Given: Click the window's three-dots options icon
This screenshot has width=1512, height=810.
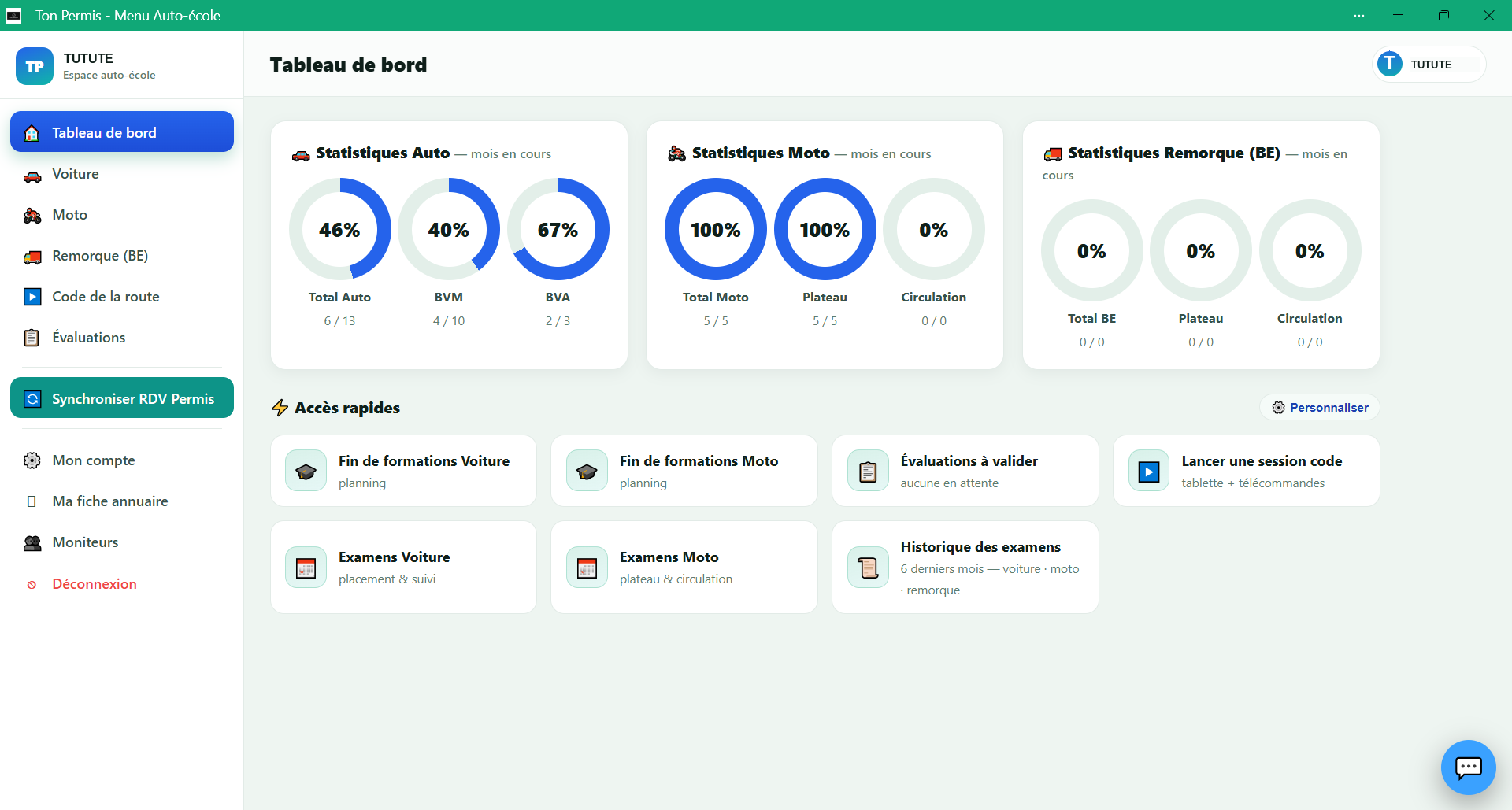Looking at the screenshot, I should pos(1359,16).
